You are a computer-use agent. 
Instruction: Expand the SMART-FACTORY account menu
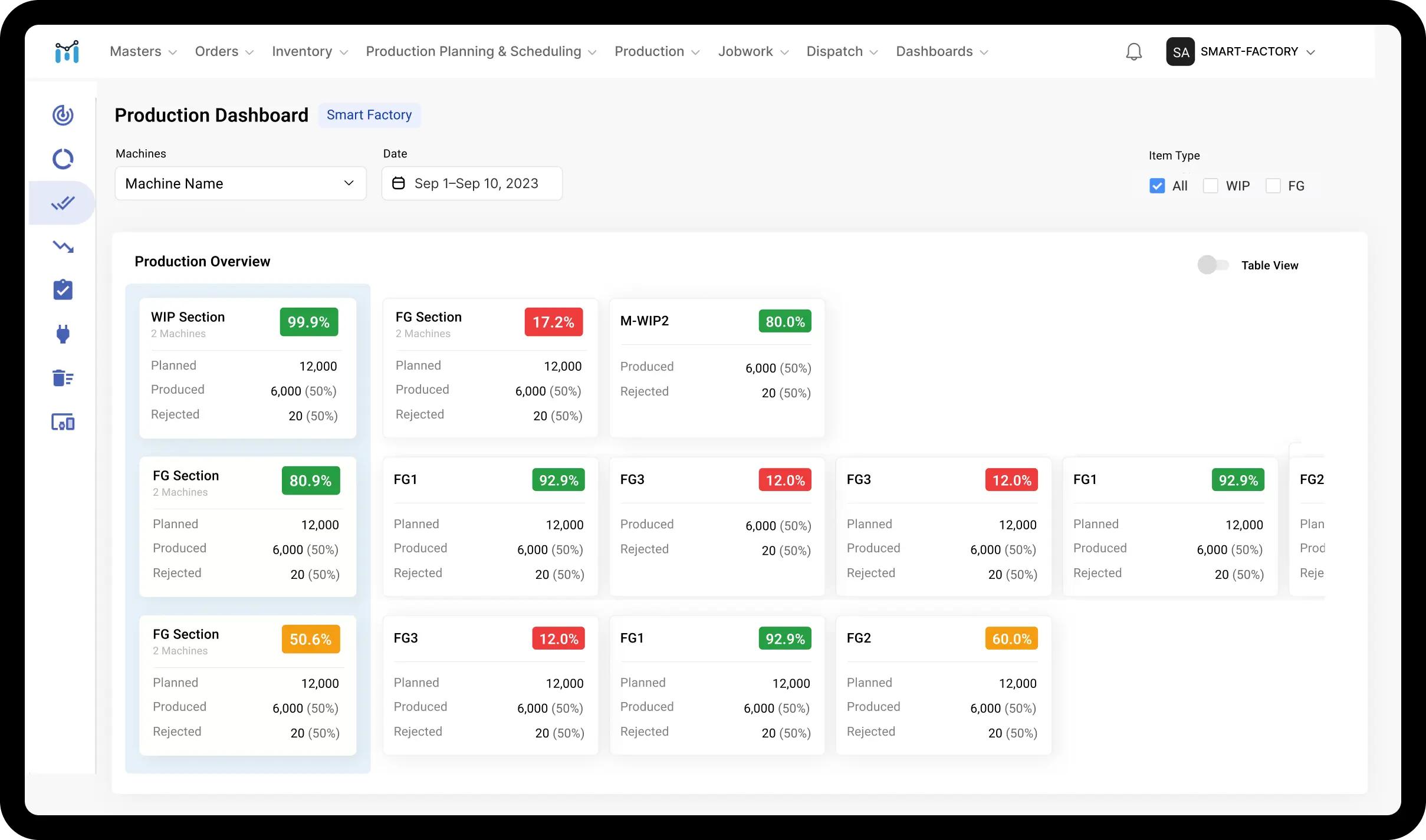[1241, 52]
